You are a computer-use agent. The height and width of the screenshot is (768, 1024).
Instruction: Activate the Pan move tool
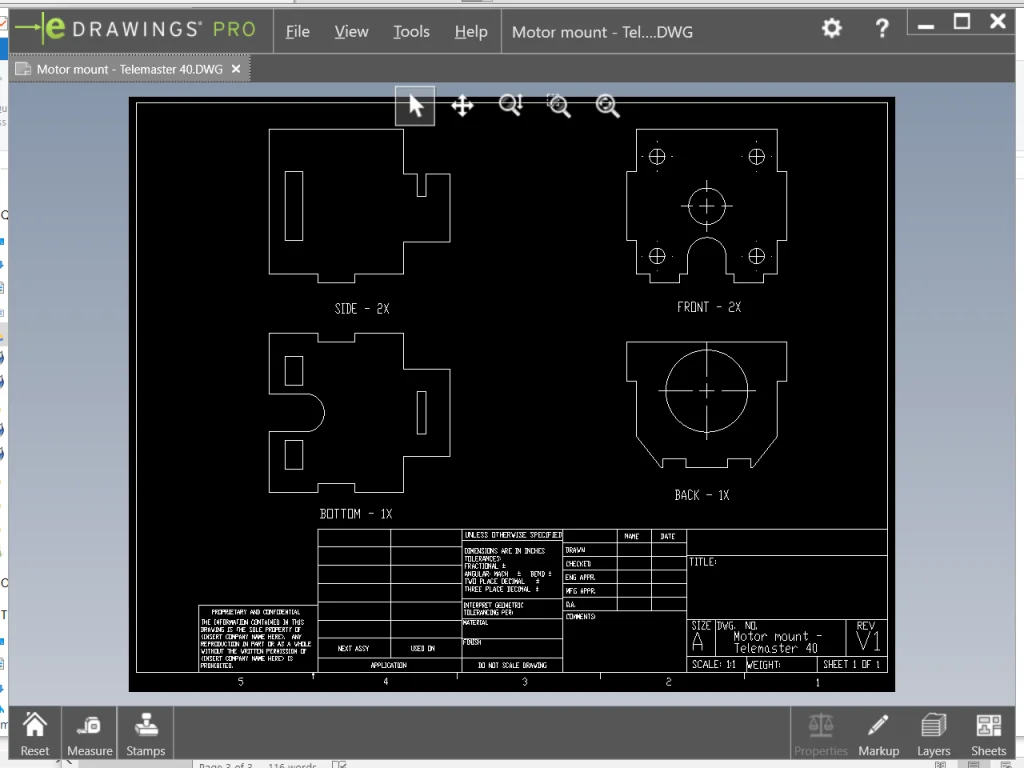[x=462, y=106]
